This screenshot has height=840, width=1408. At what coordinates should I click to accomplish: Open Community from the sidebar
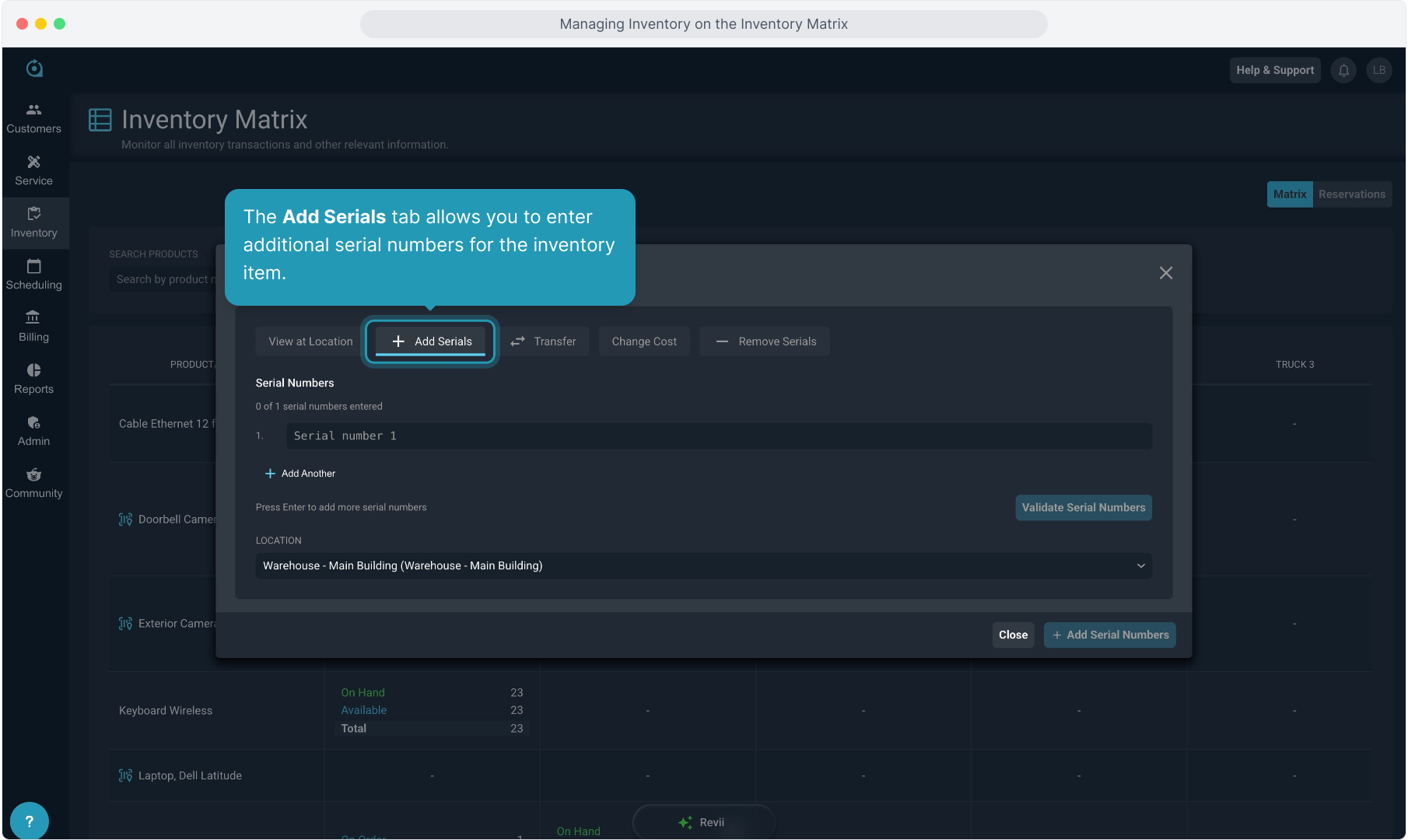(x=33, y=483)
